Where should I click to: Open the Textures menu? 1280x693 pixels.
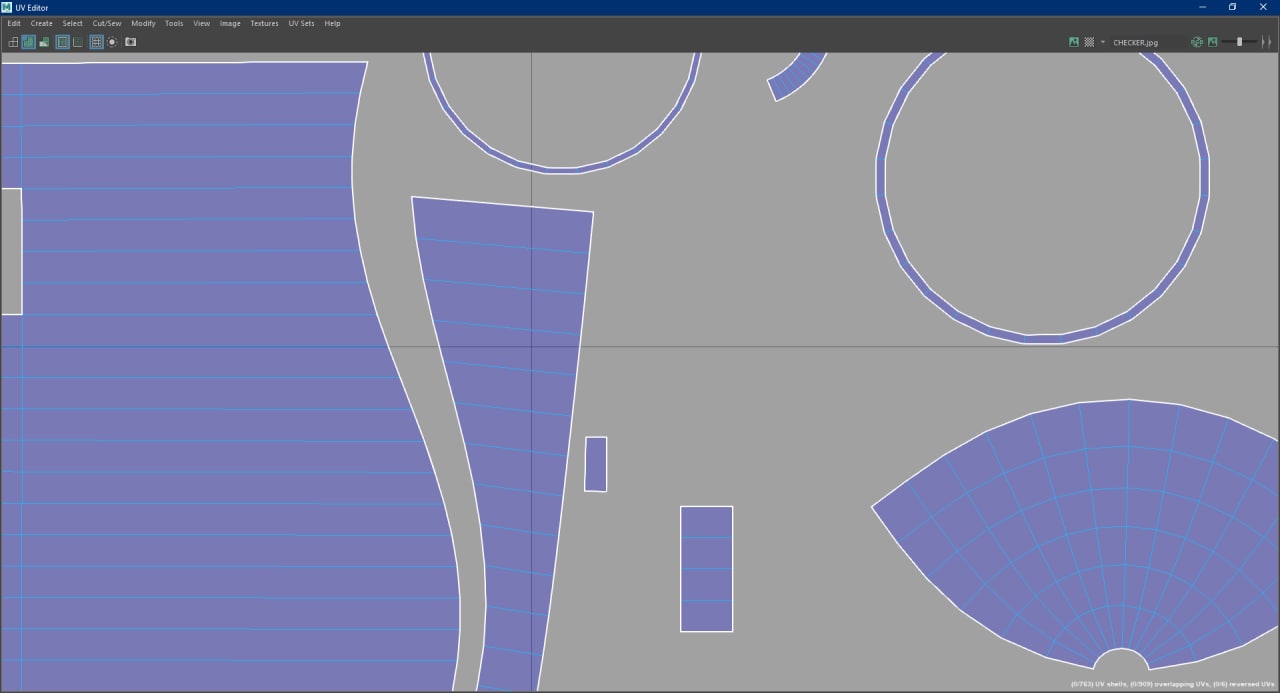click(x=265, y=23)
